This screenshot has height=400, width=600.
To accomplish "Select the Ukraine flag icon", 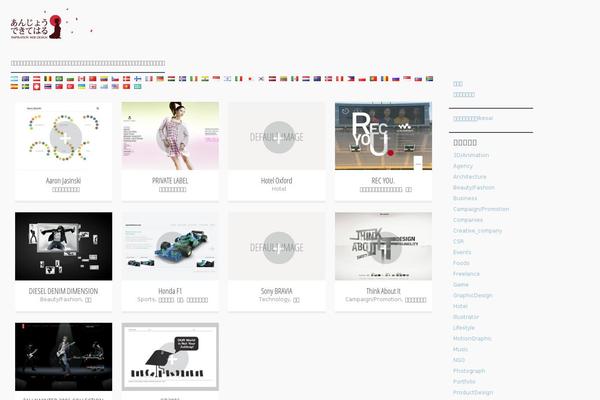I will coord(82,87).
